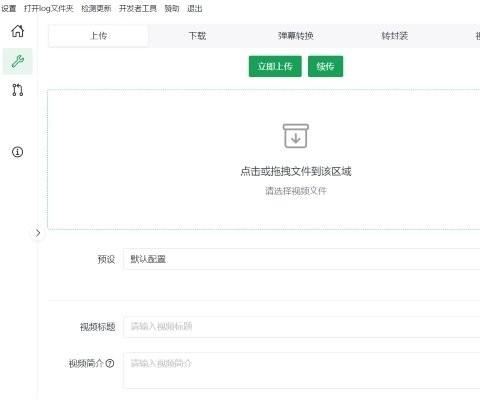Select the wrench tools icon in sidebar

click(x=18, y=61)
